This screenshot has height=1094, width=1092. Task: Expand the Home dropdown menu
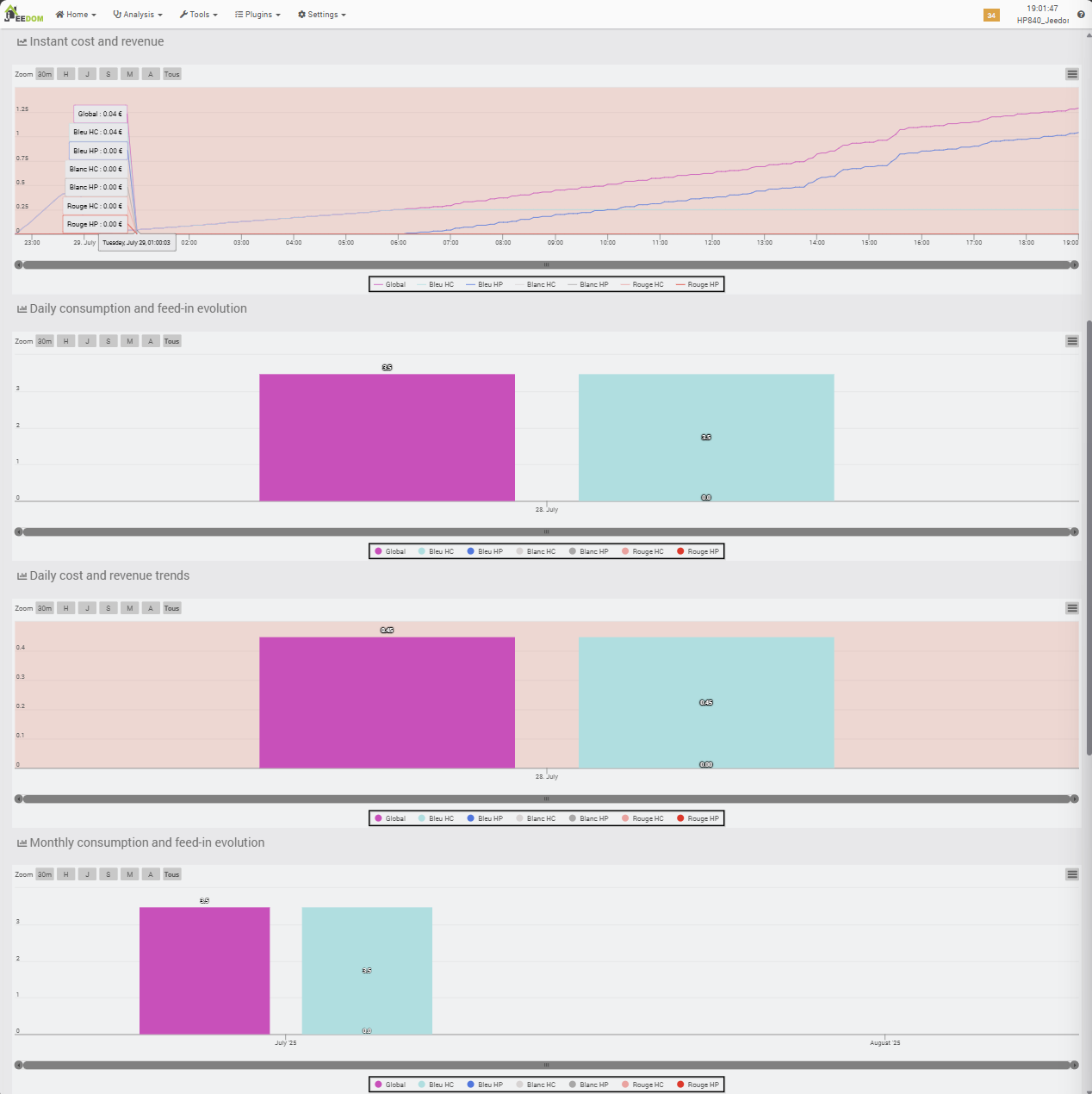(76, 15)
